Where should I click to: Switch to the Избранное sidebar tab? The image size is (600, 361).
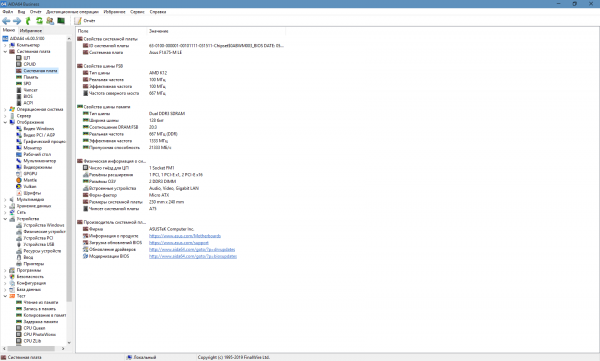pyautogui.click(x=31, y=30)
